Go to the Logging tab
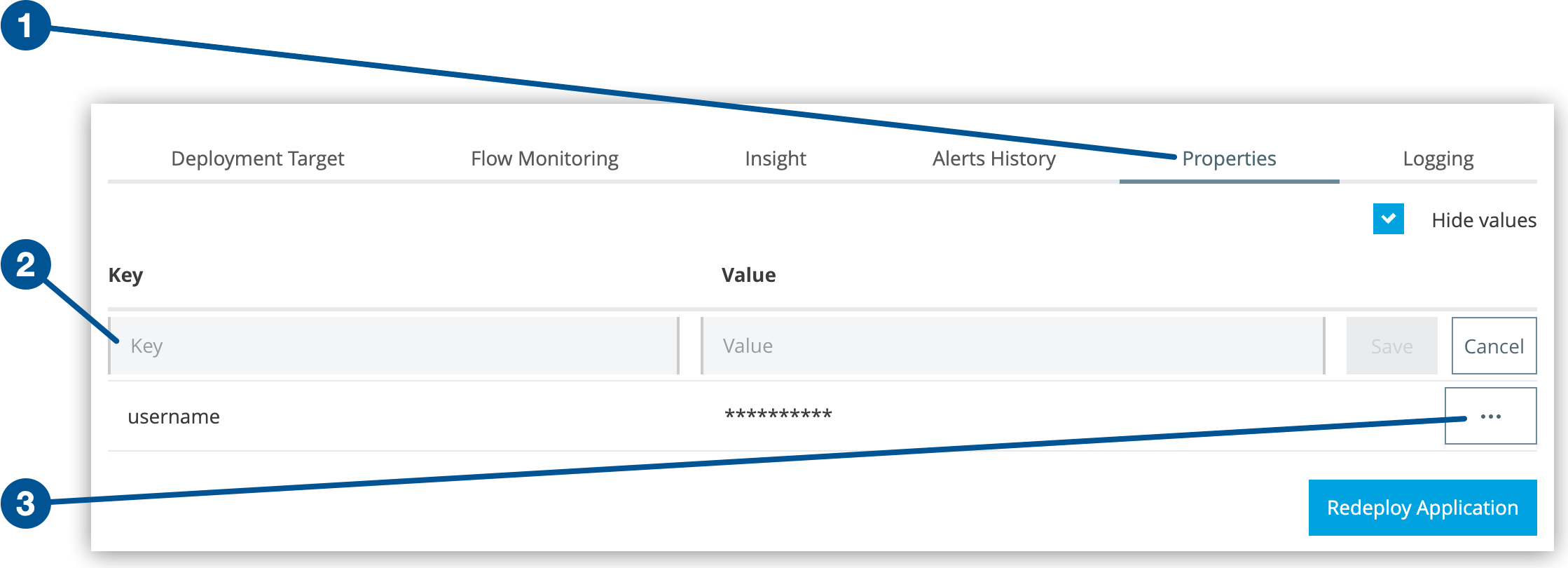The image size is (1568, 568). 1438,158
